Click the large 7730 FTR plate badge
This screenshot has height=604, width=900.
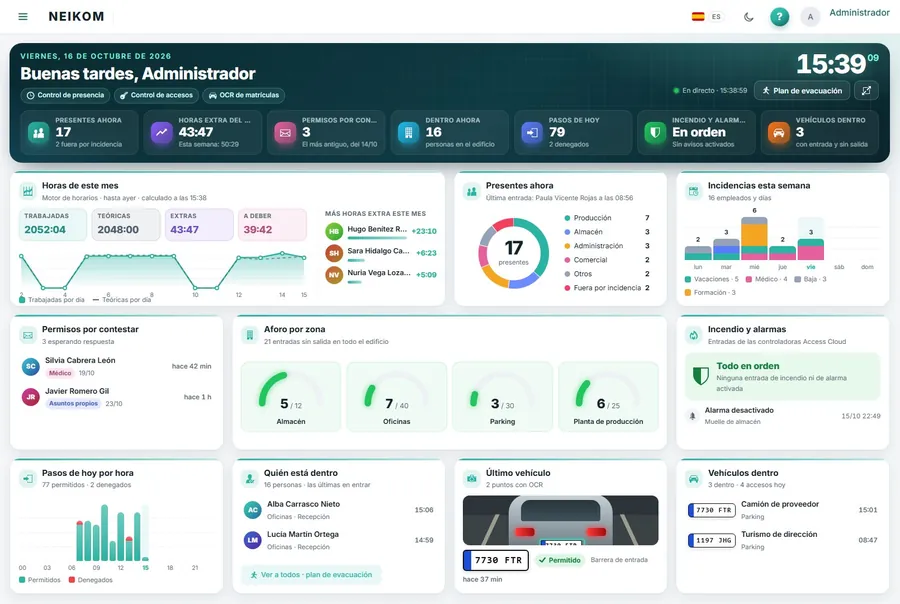pos(495,560)
